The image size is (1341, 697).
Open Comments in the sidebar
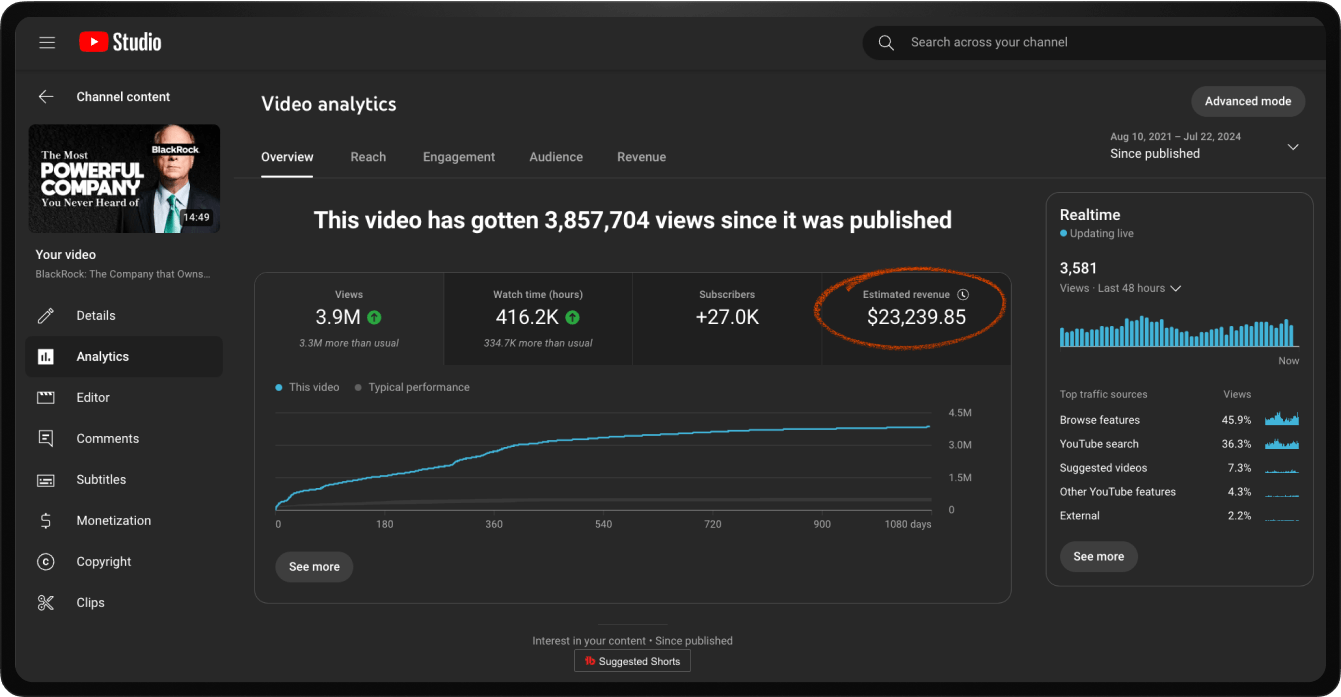point(124,439)
